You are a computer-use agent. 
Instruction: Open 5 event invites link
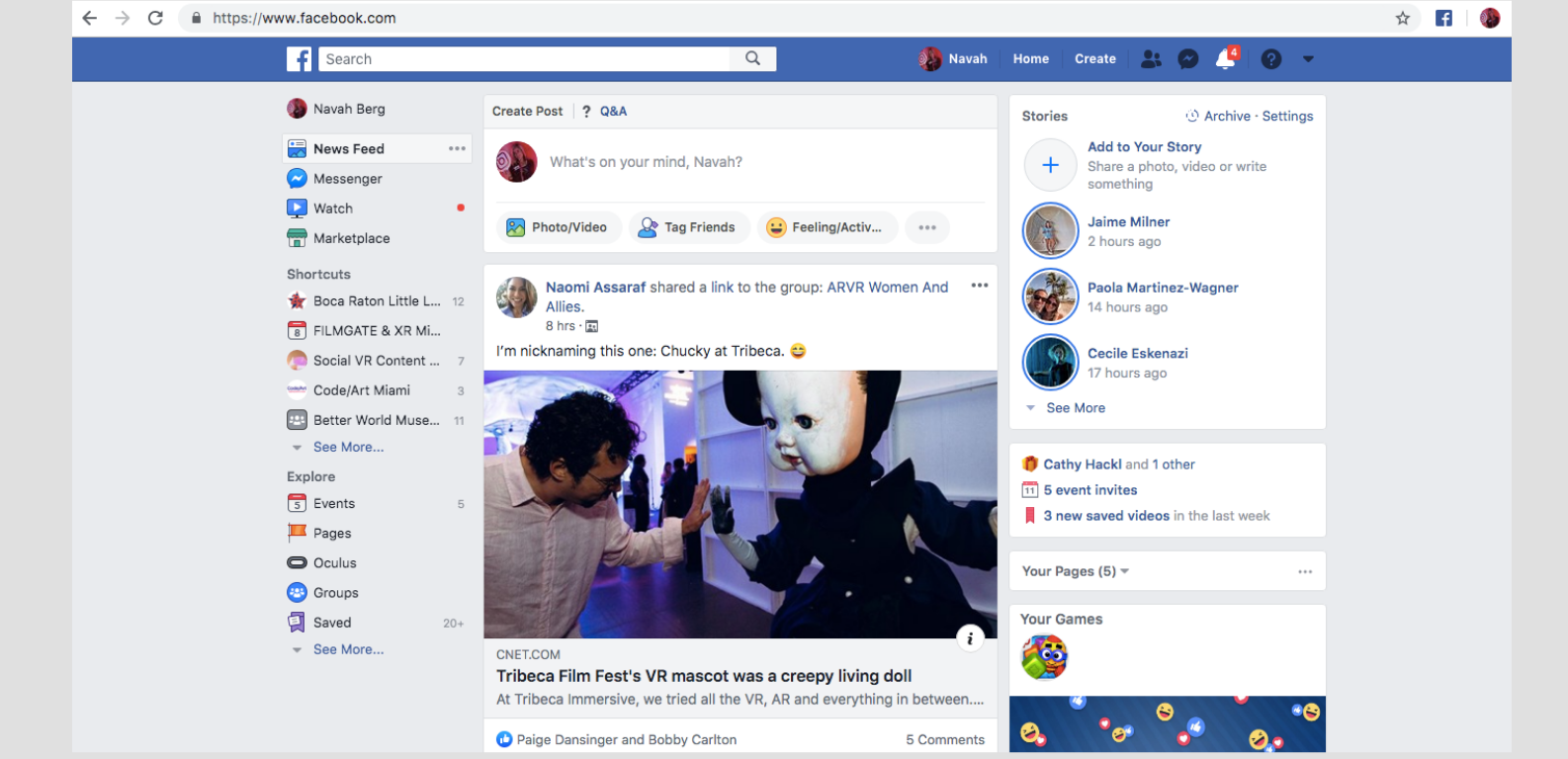click(x=1090, y=490)
